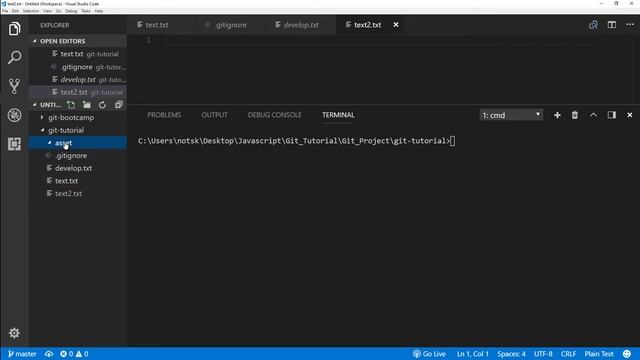Change encoding via UTF-8 indicator
This screenshot has height=360, width=640.
pos(543,354)
